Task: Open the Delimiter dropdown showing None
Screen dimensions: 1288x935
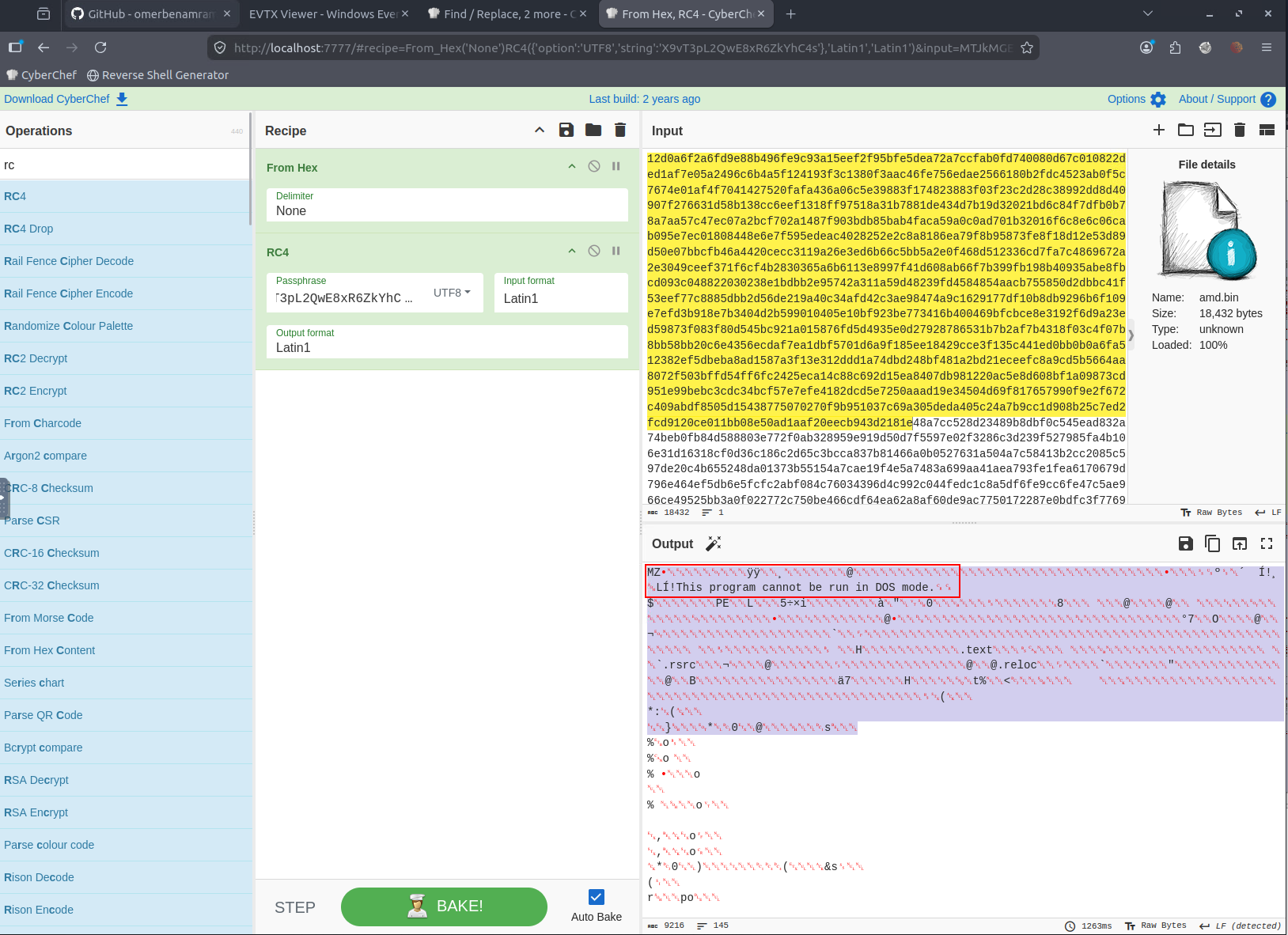Action: [x=448, y=205]
